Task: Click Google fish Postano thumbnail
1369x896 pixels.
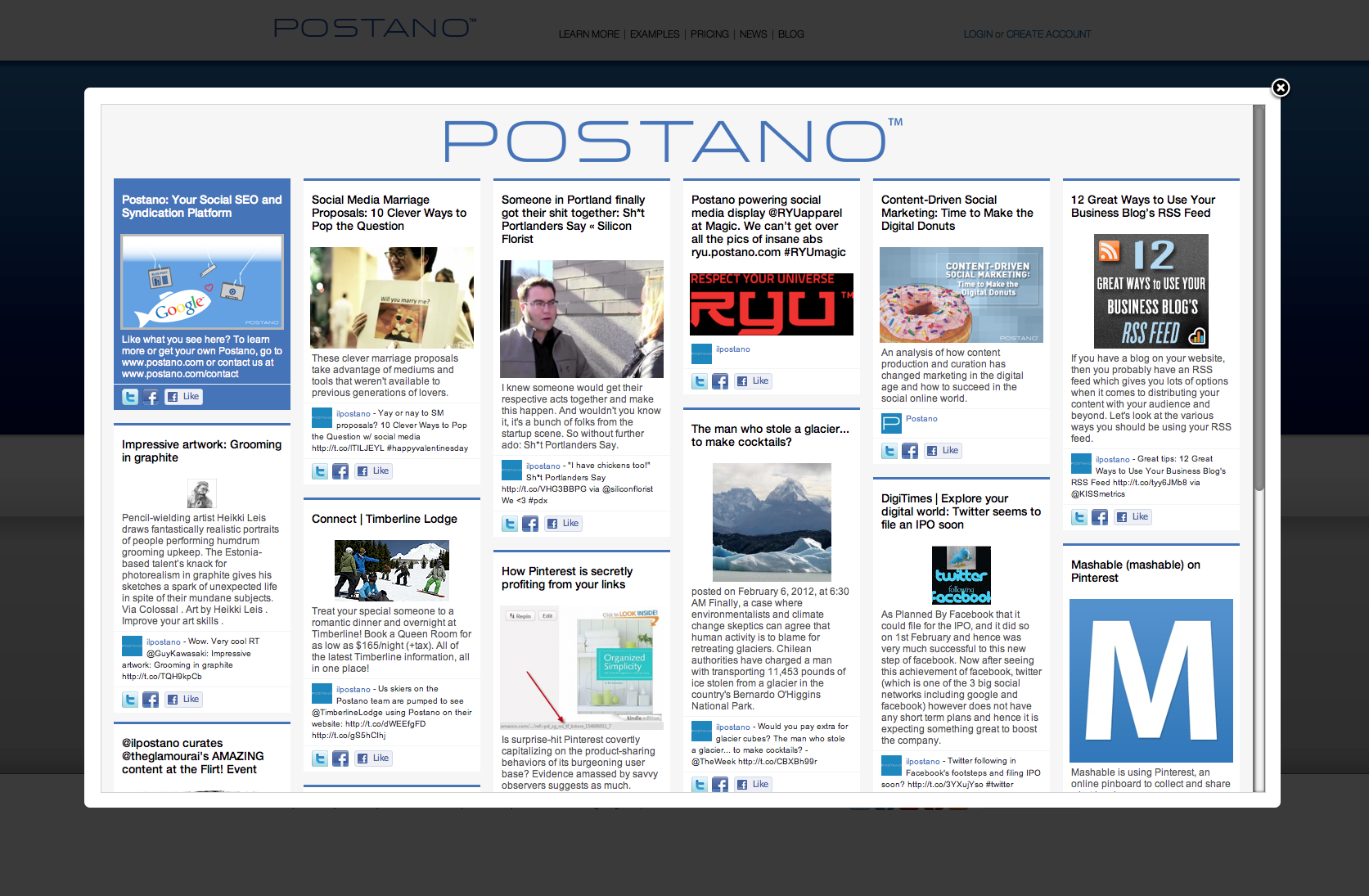Action: [202, 282]
